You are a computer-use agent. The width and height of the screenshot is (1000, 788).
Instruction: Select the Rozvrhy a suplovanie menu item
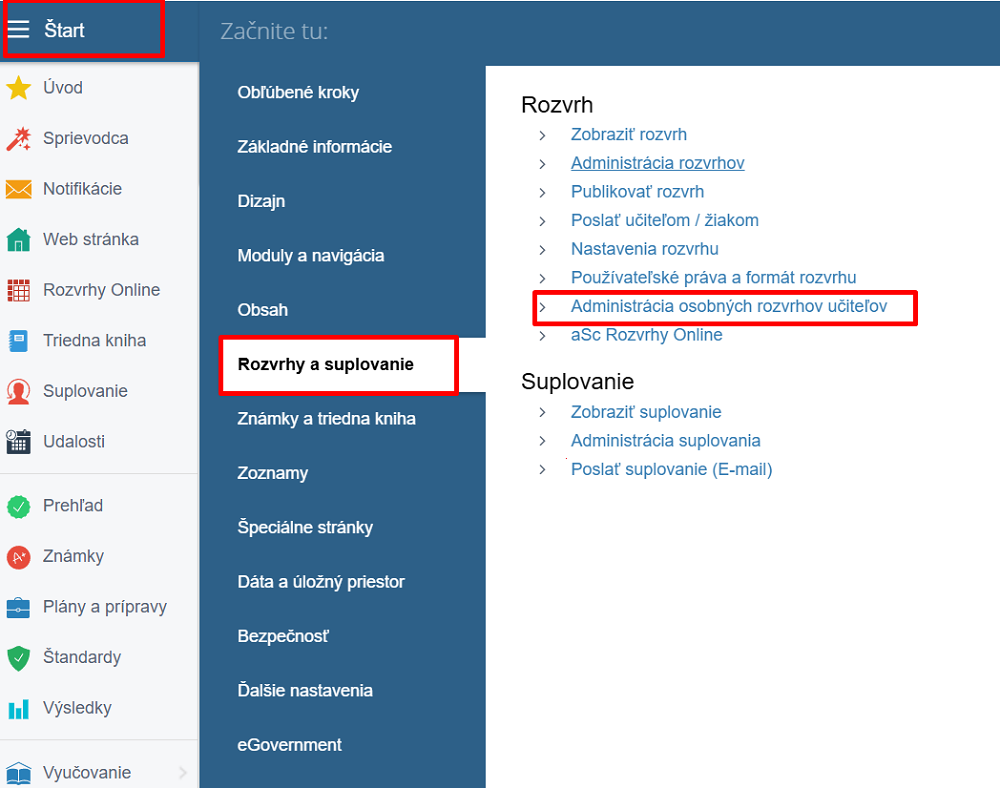point(325,364)
